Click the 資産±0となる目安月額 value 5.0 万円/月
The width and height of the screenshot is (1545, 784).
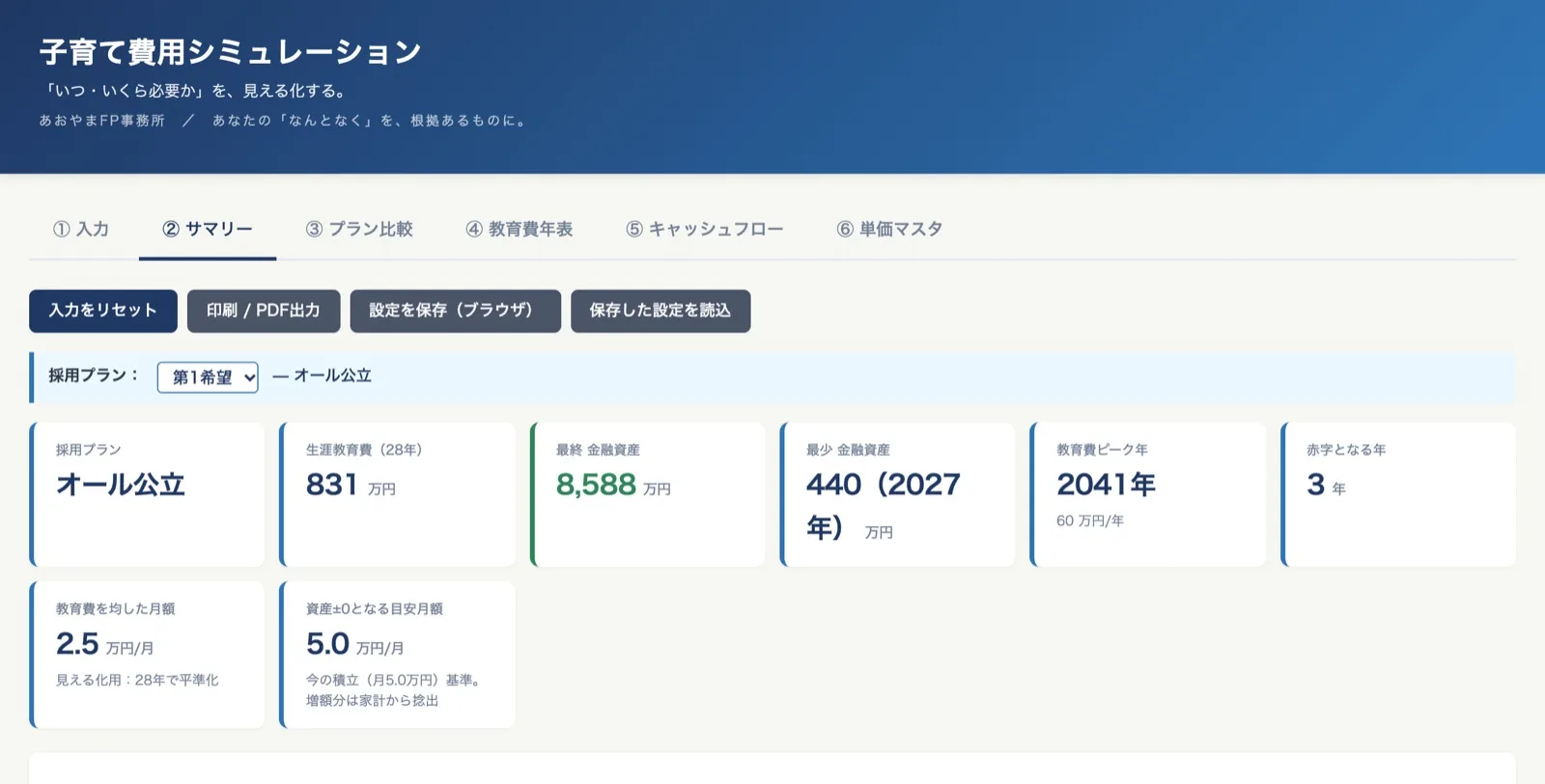coord(354,644)
